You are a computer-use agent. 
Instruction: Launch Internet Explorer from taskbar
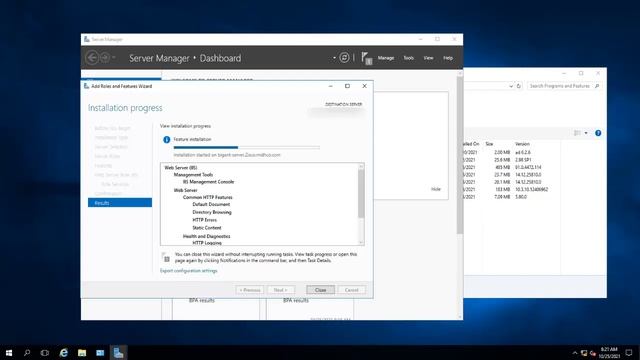coord(64,353)
